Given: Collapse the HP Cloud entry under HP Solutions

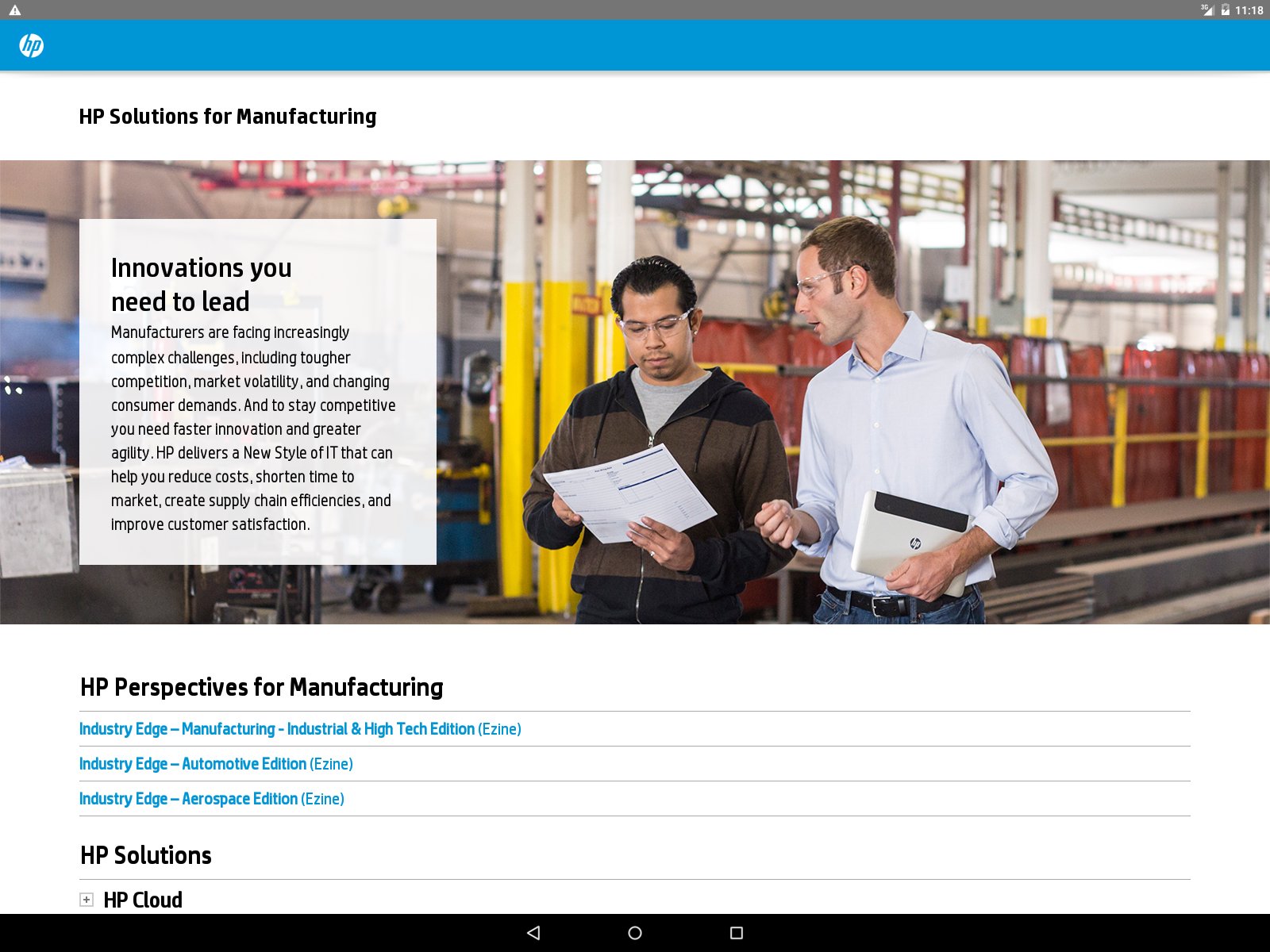Looking at the screenshot, I should point(87,899).
